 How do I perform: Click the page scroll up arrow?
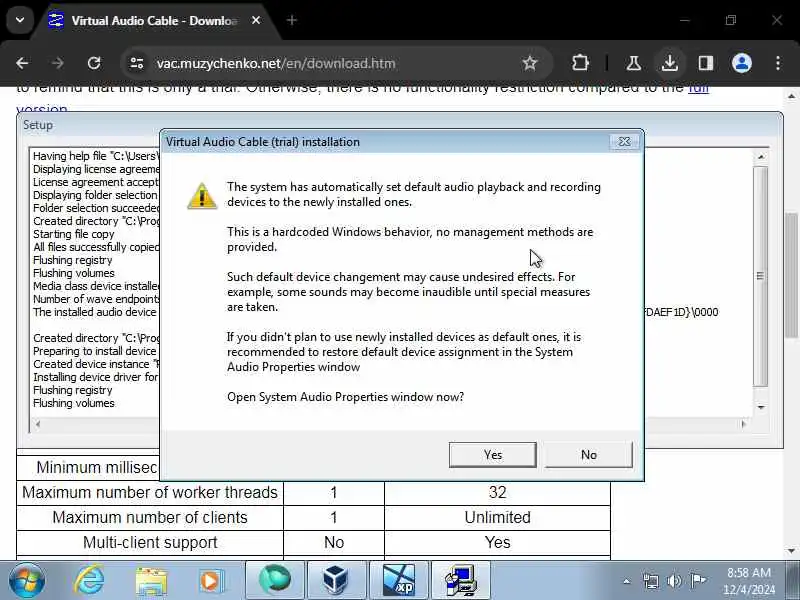point(791,95)
